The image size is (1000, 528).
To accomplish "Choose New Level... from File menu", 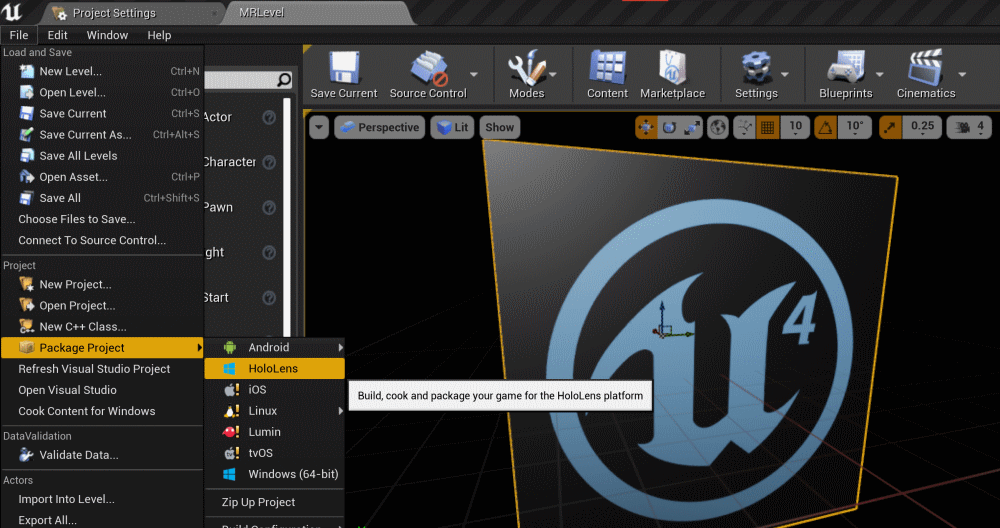I will point(102,71).
